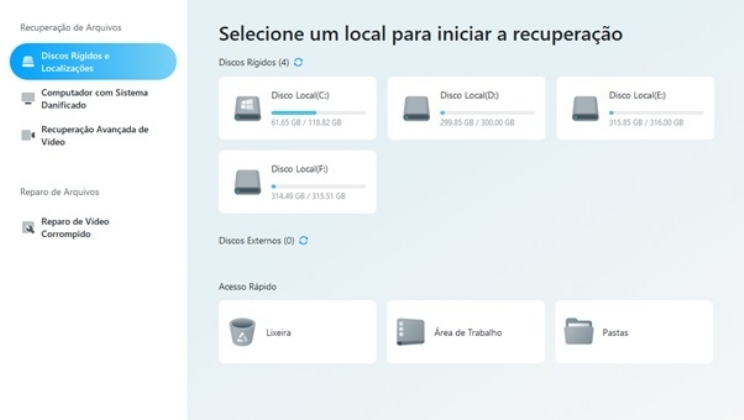Click the Discos Rígidos (4) heading
Viewport: 744px width, 420px height.
pyautogui.click(x=253, y=63)
